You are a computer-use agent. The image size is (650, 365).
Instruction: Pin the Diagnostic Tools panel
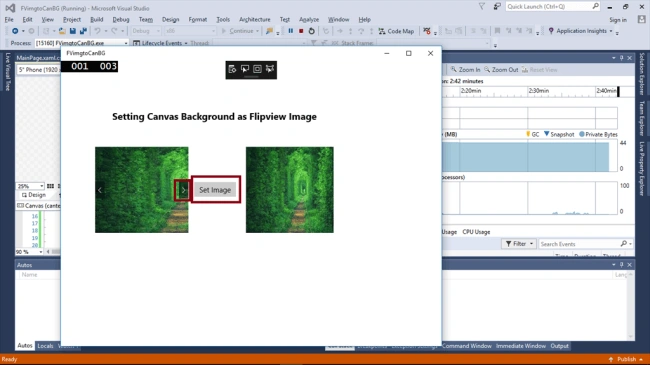pos(621,58)
